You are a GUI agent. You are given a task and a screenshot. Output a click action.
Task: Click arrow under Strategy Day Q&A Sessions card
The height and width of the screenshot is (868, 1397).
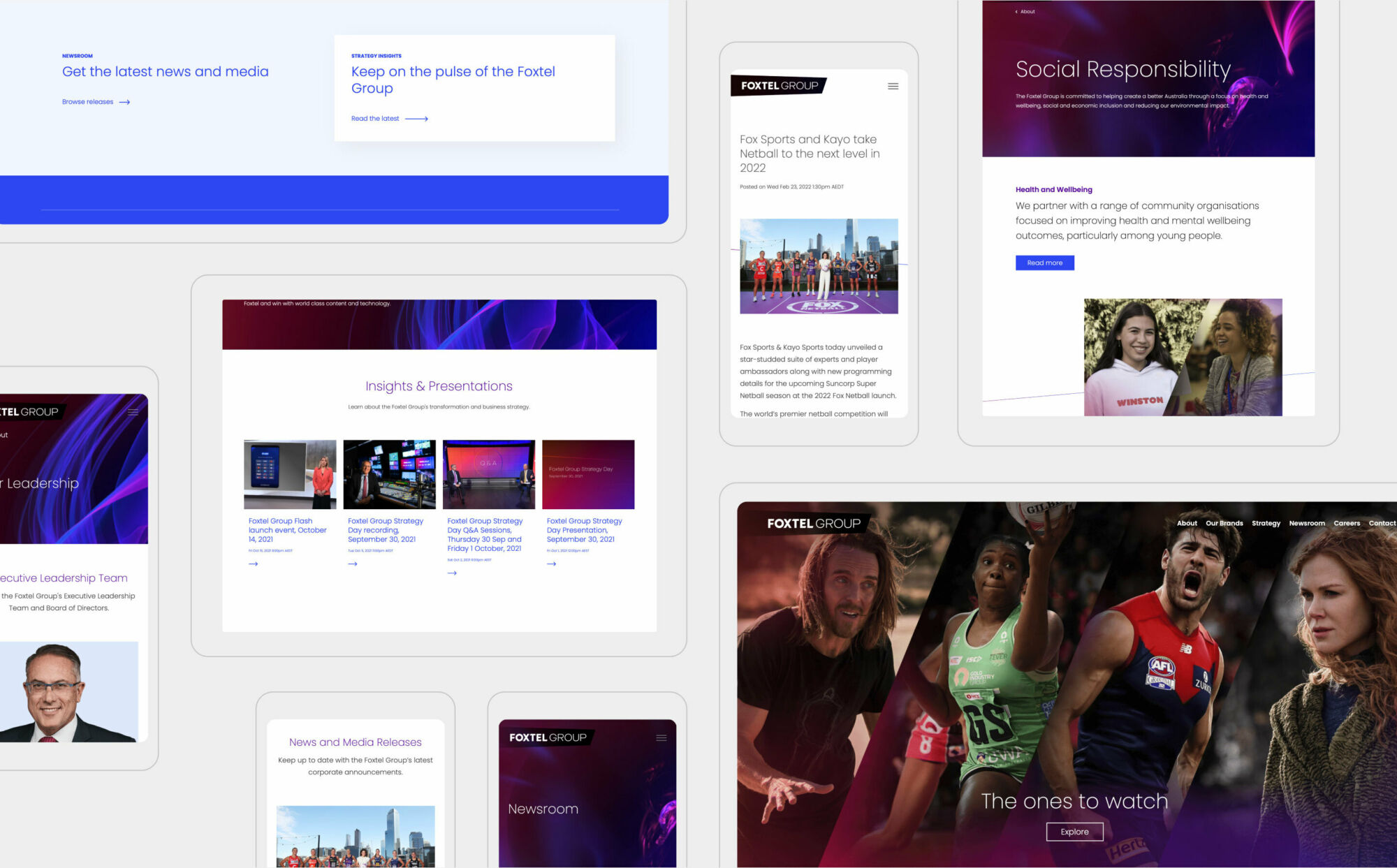click(x=452, y=573)
